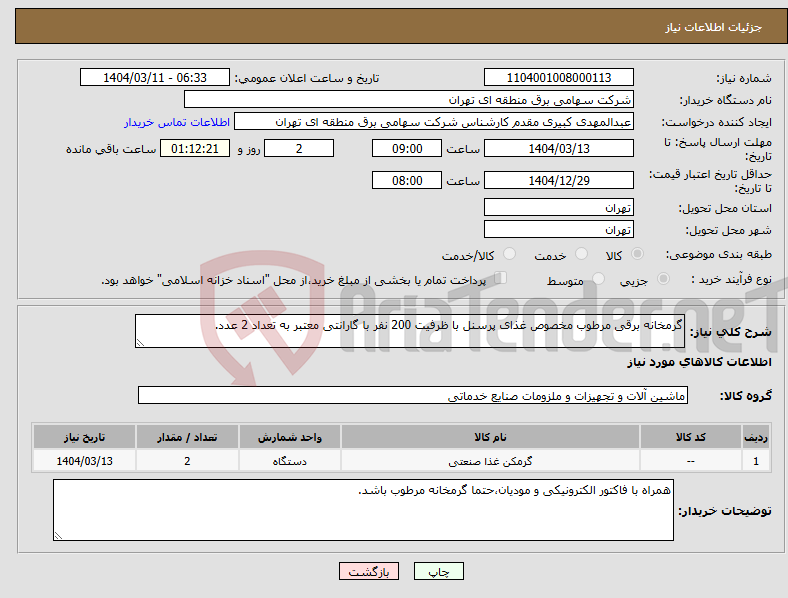Click the price validity date 1404/12/29 field
The height and width of the screenshot is (598, 788).
point(558,180)
